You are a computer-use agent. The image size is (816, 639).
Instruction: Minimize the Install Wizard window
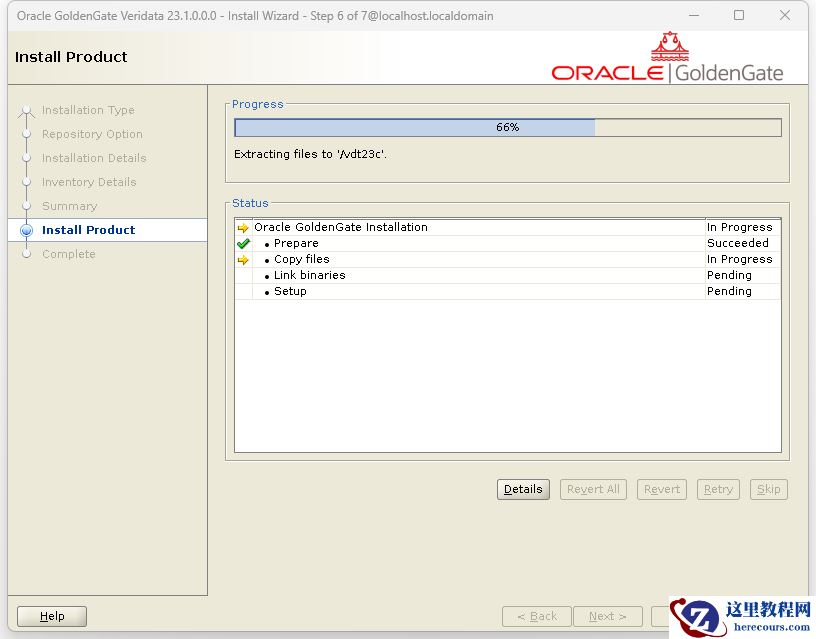coord(694,16)
